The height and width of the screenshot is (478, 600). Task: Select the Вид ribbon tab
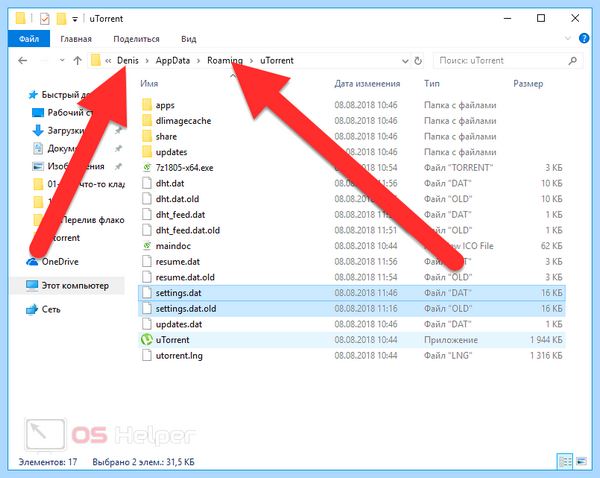pyautogui.click(x=189, y=39)
